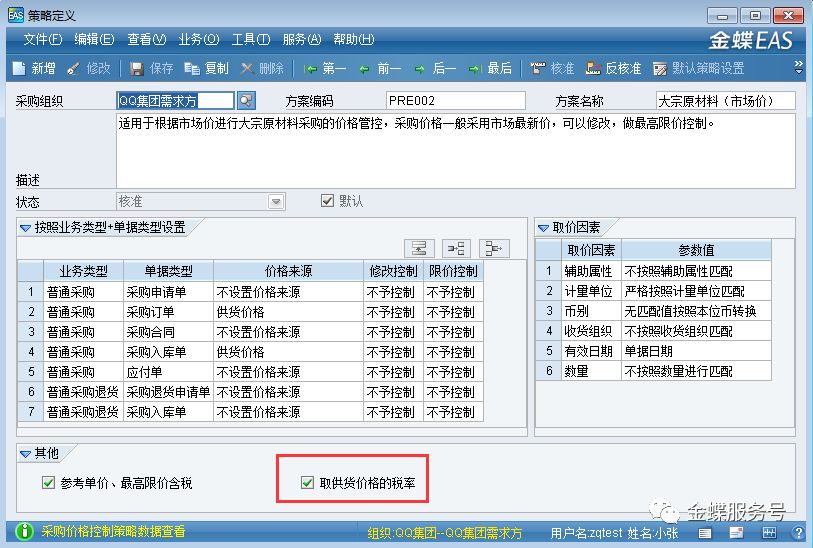
Task: Click the green info icon in the status bar
Action: pyautogui.click(x=24, y=531)
